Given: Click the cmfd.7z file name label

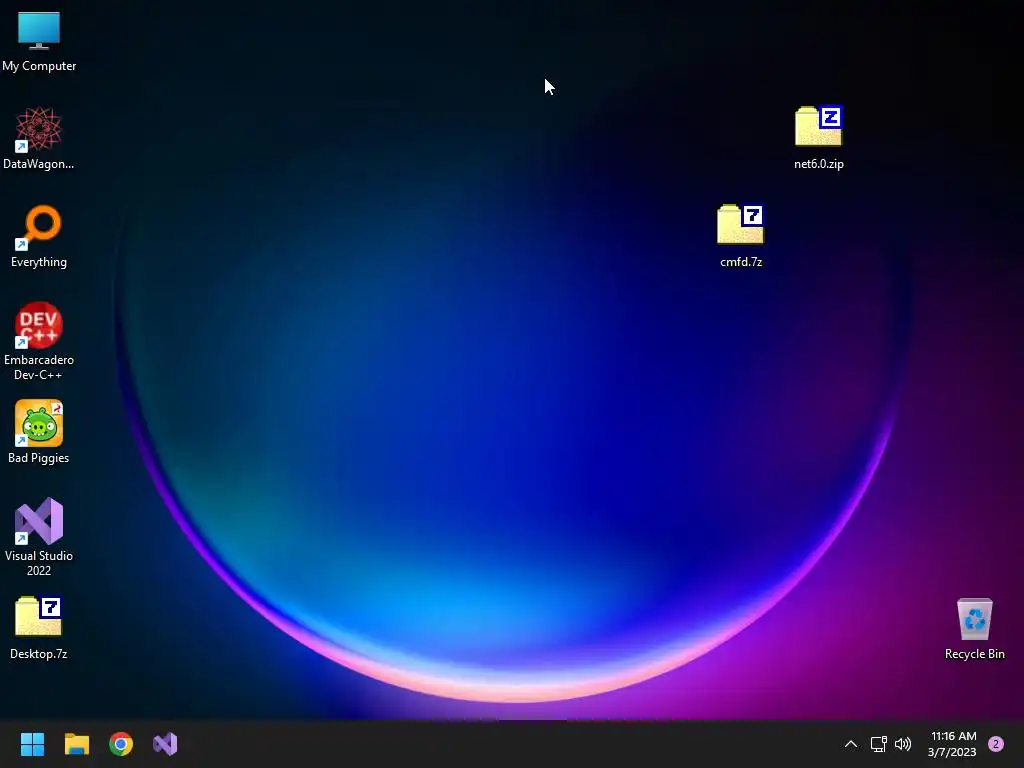Looking at the screenshot, I should [741, 262].
